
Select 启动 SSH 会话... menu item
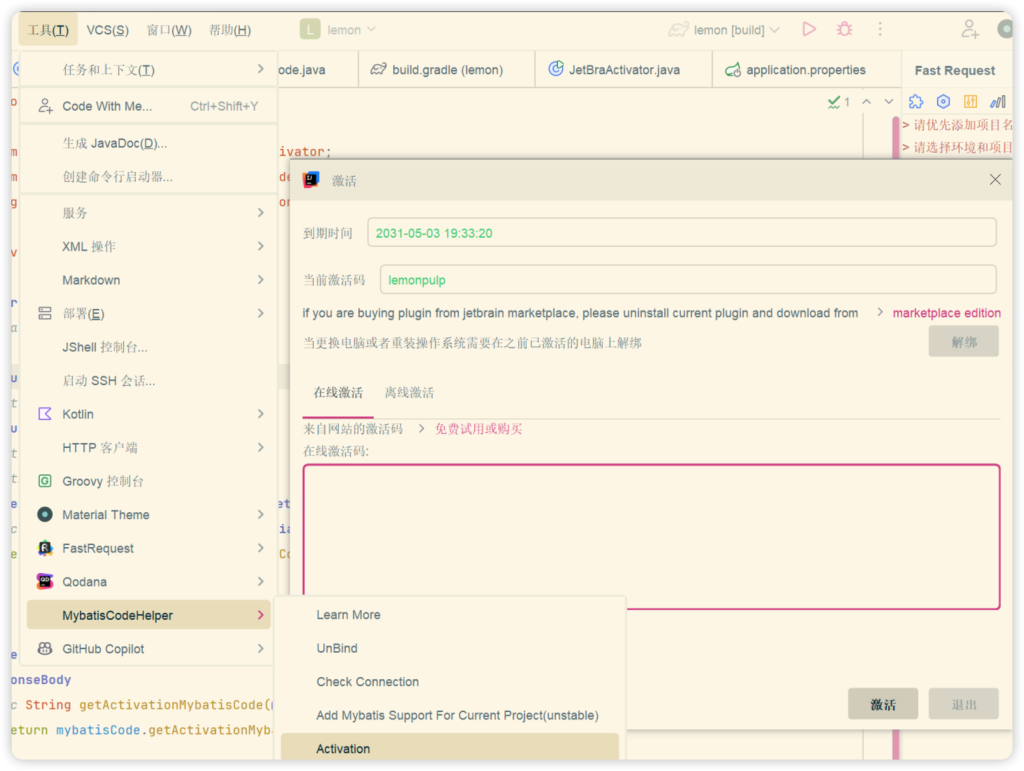coord(149,381)
